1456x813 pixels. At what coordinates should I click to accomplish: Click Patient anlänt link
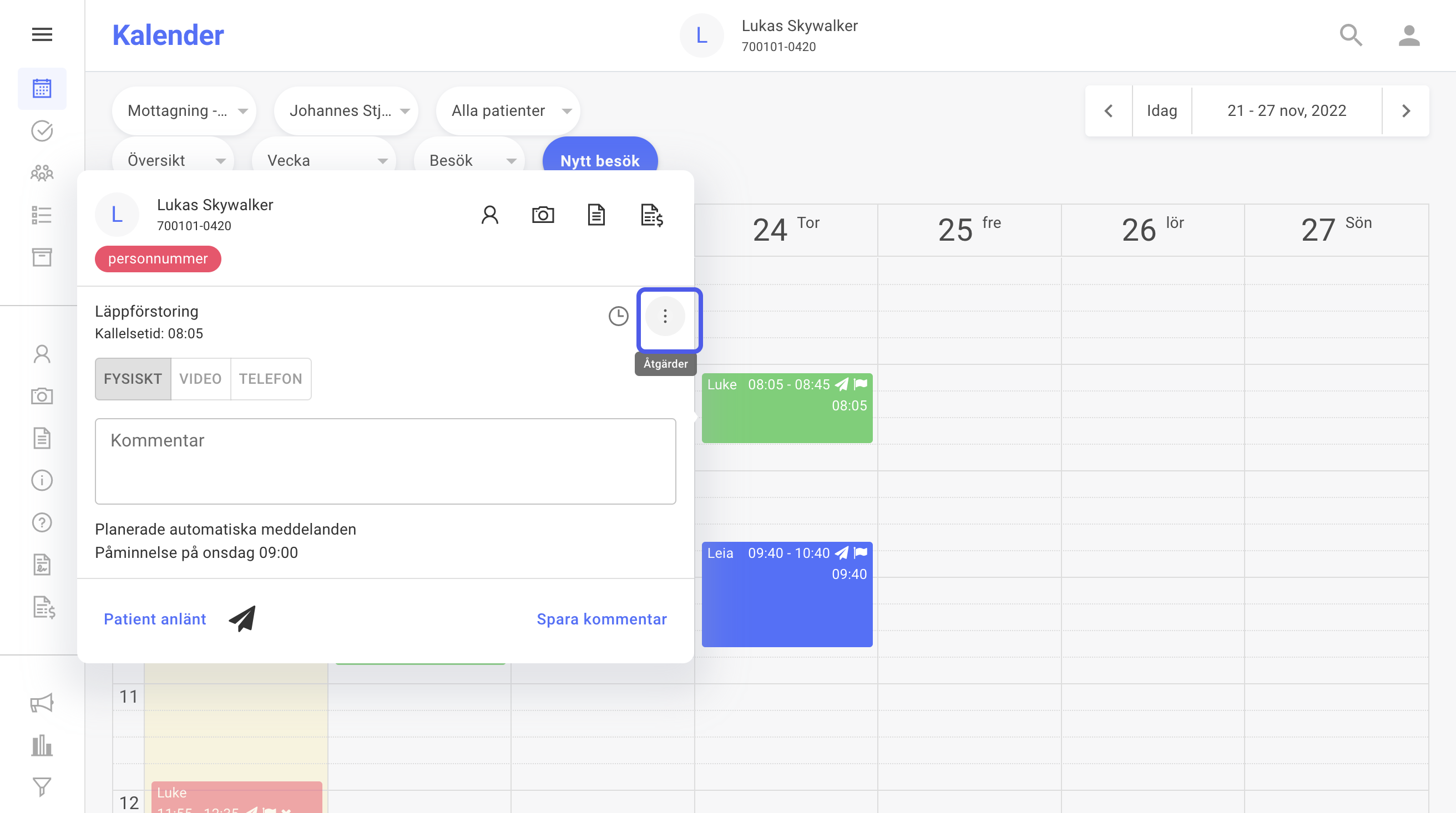click(x=155, y=619)
